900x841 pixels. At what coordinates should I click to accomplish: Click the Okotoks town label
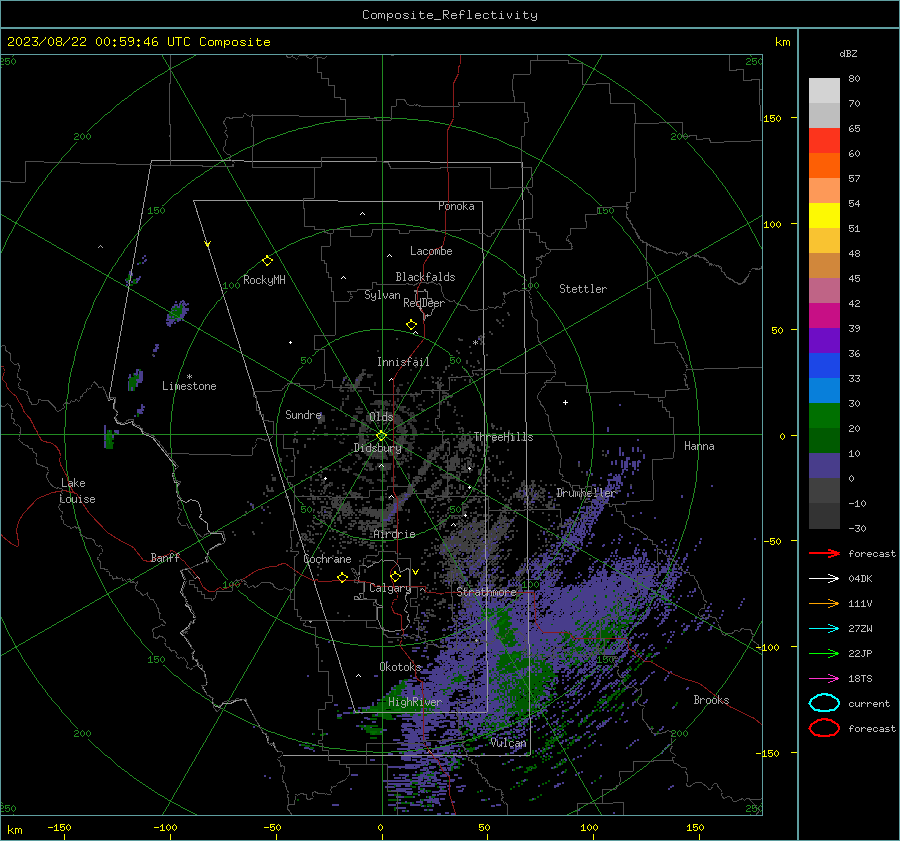click(400, 667)
